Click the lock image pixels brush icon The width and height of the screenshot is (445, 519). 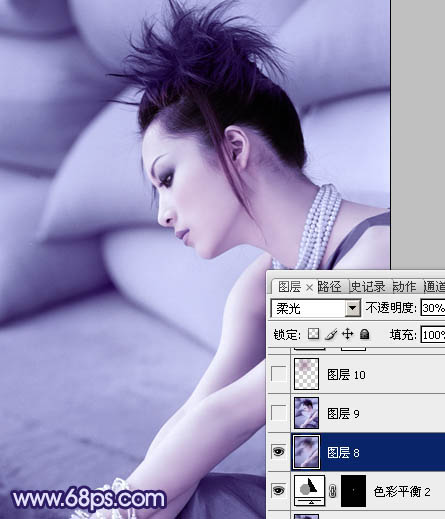[331, 334]
